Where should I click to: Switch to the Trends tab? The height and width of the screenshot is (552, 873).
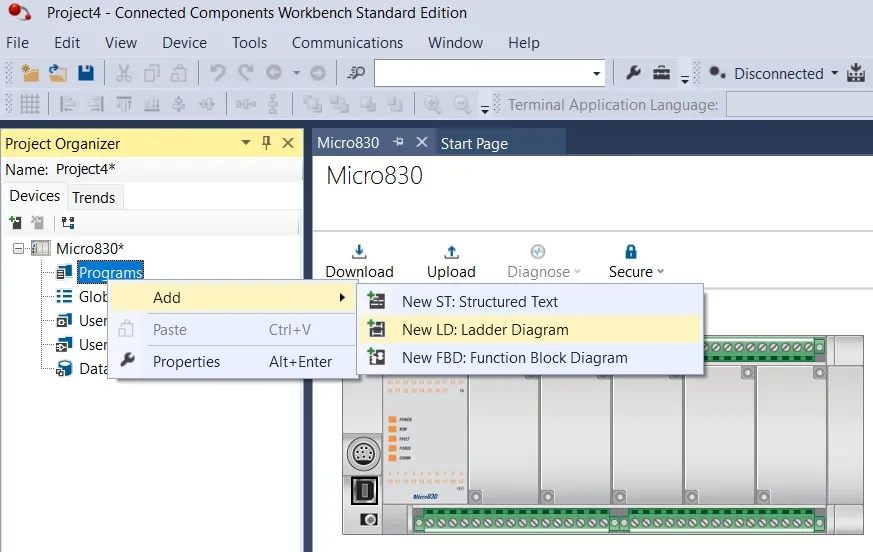point(94,198)
